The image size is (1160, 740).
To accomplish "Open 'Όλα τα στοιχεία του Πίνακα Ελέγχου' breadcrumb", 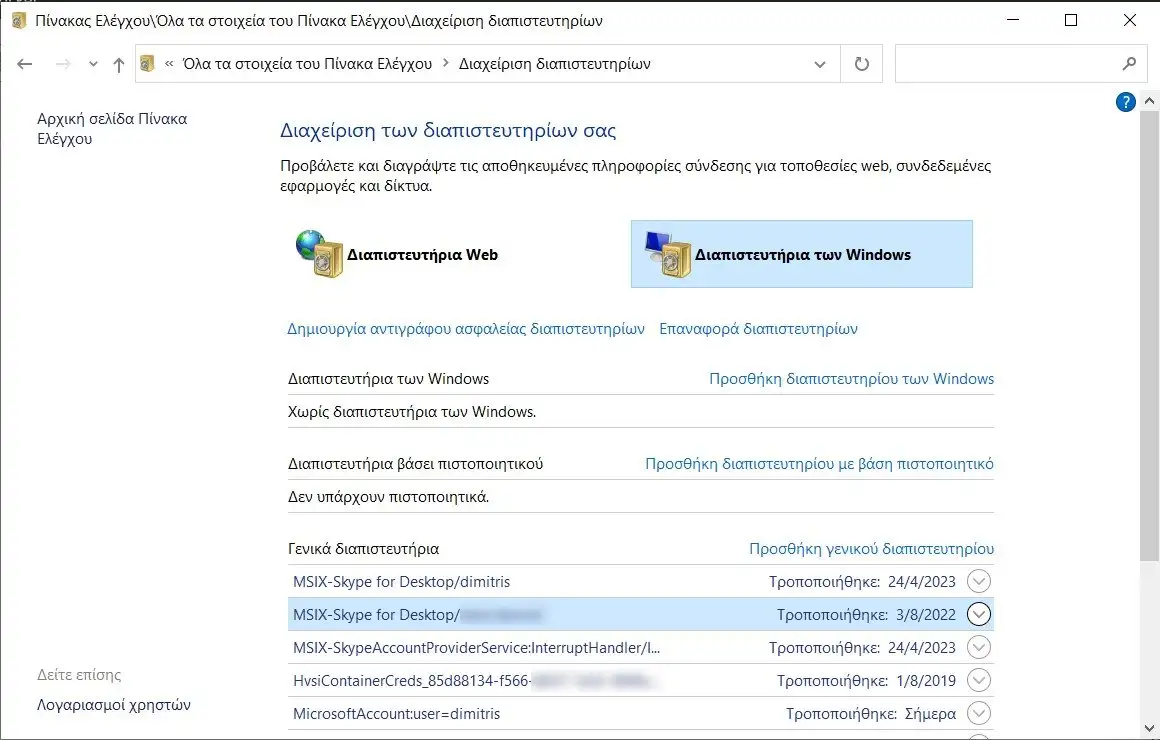I will point(307,64).
